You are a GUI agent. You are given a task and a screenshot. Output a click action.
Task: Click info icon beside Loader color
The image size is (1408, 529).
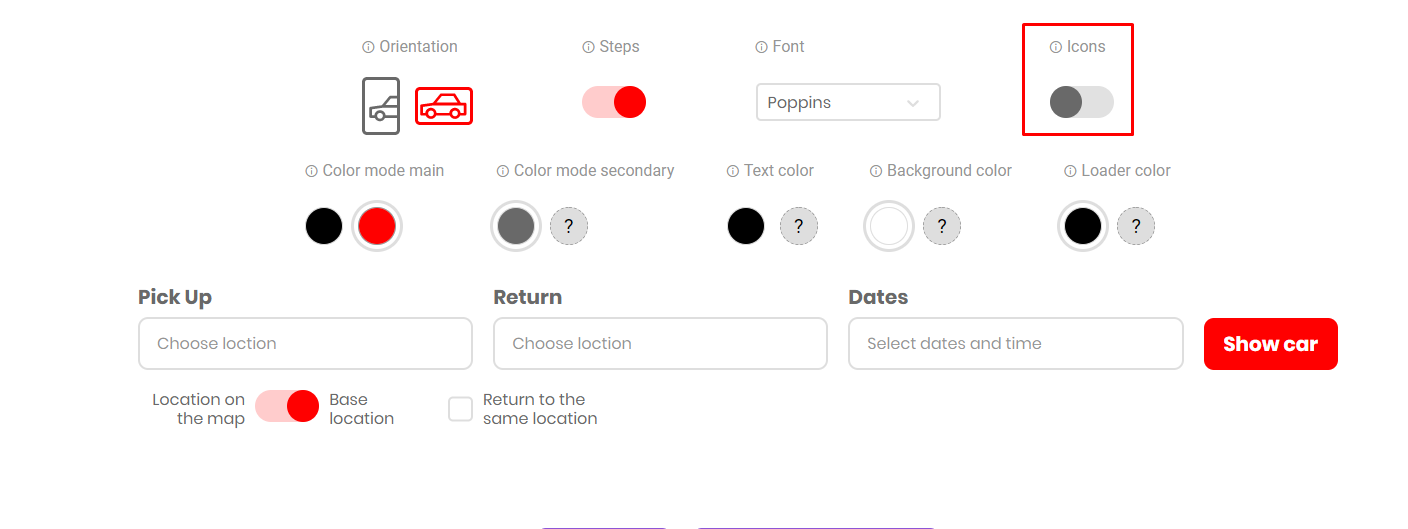(1070, 171)
